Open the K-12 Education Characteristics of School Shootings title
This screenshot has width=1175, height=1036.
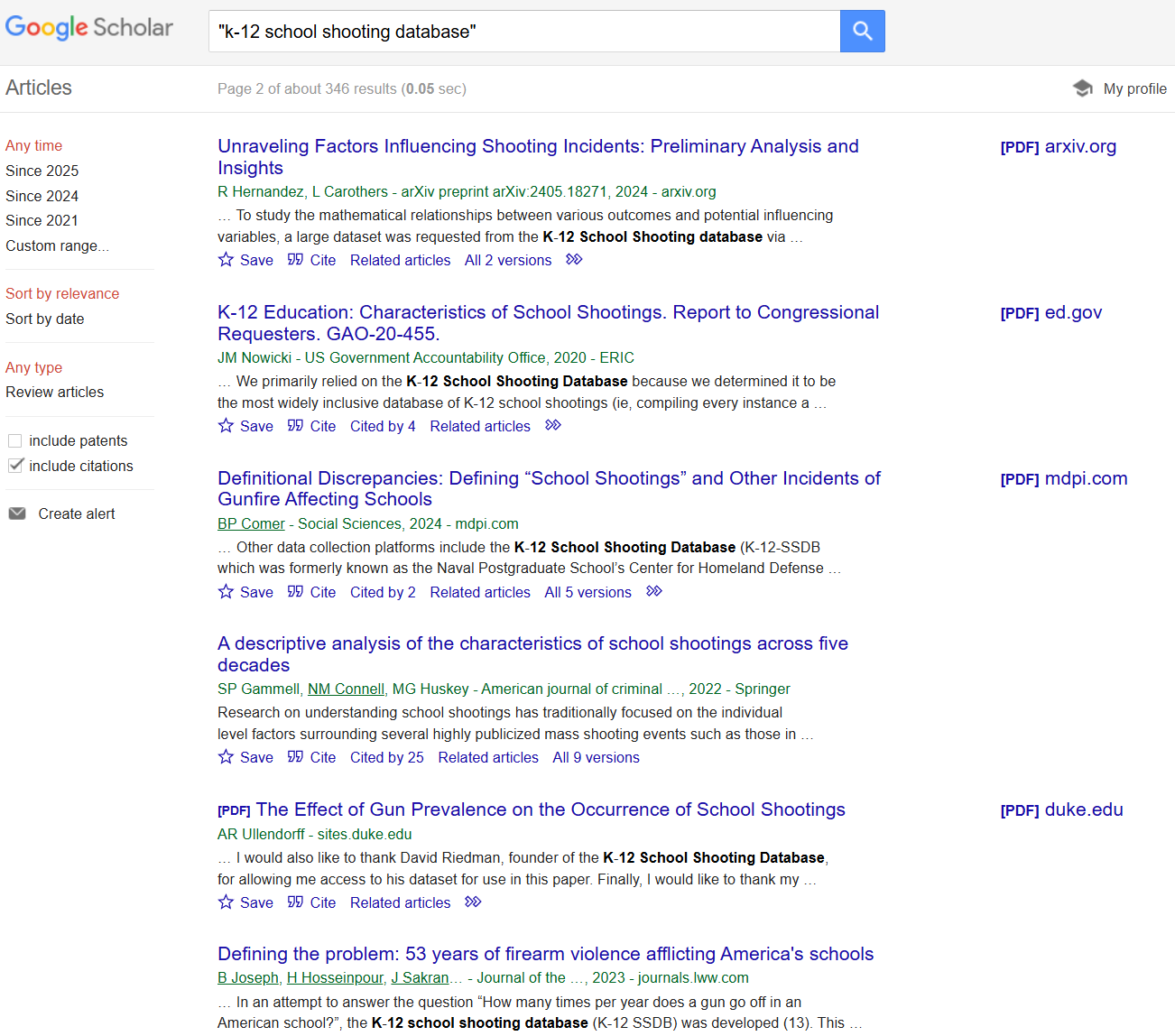point(549,323)
